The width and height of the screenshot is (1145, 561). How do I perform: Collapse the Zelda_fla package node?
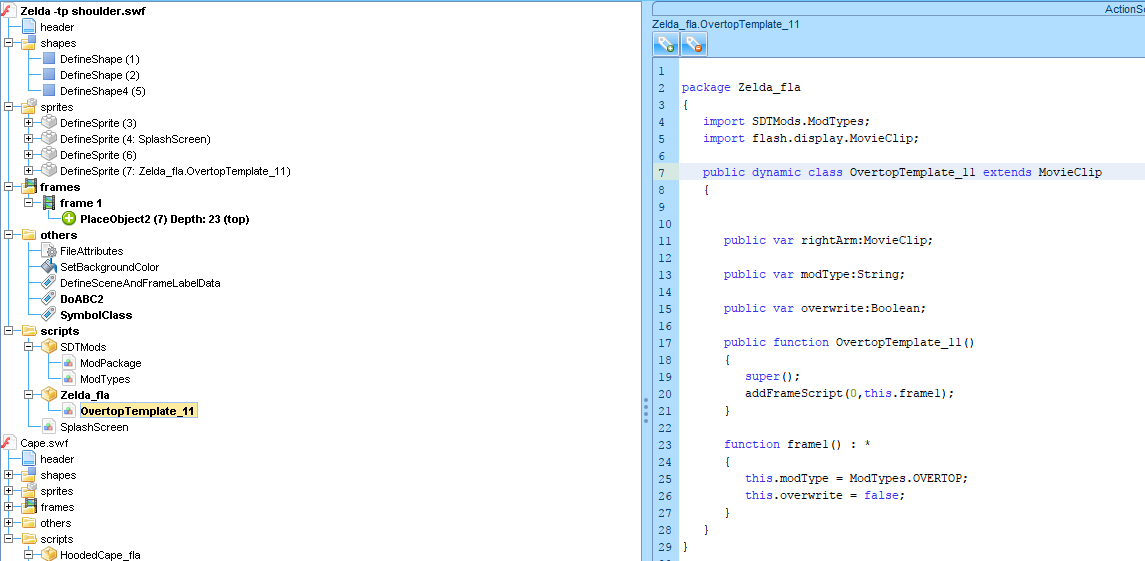pyautogui.click(x=29, y=395)
